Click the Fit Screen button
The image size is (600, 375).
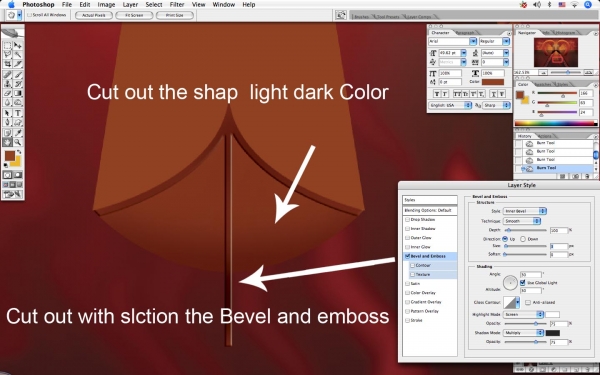coord(134,15)
